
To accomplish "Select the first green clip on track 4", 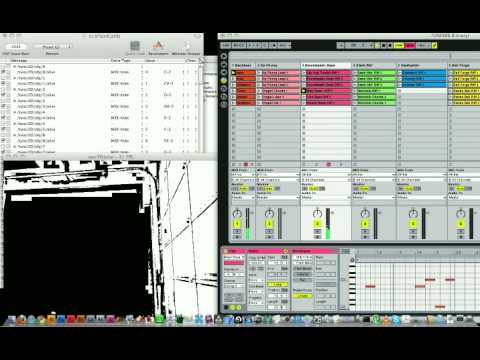I will [377, 73].
